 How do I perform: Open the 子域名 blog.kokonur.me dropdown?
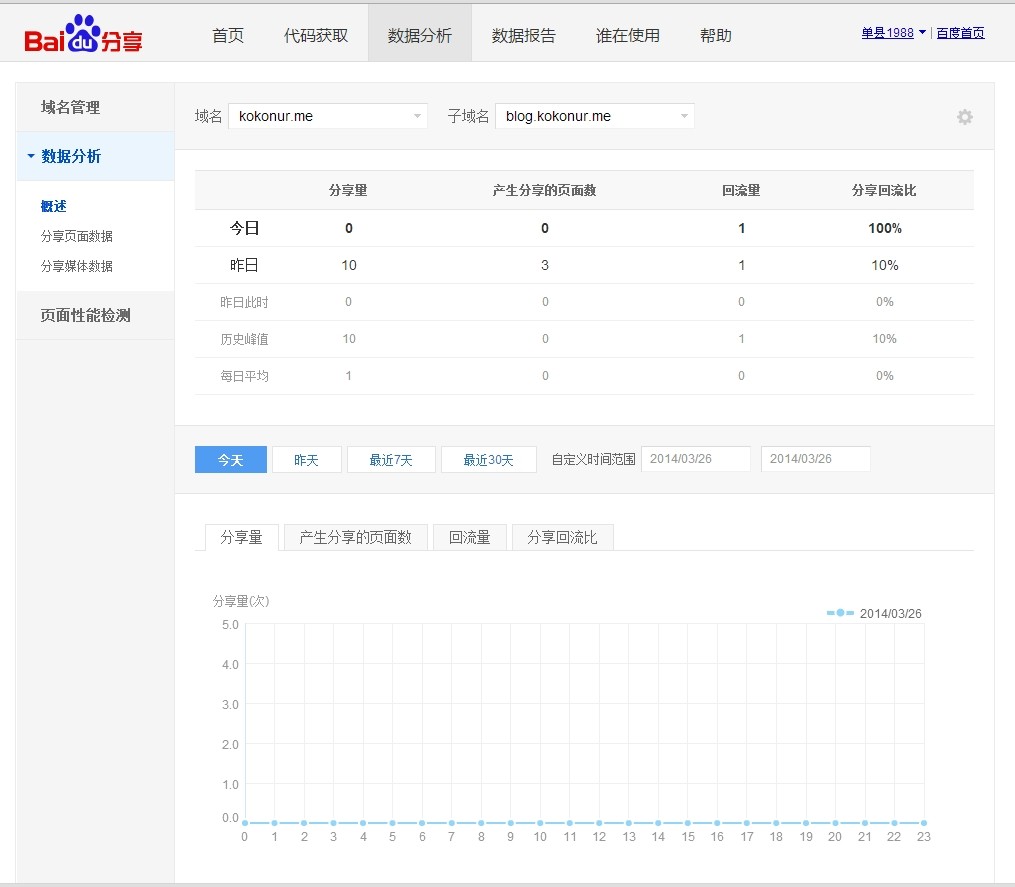pyautogui.click(x=594, y=116)
